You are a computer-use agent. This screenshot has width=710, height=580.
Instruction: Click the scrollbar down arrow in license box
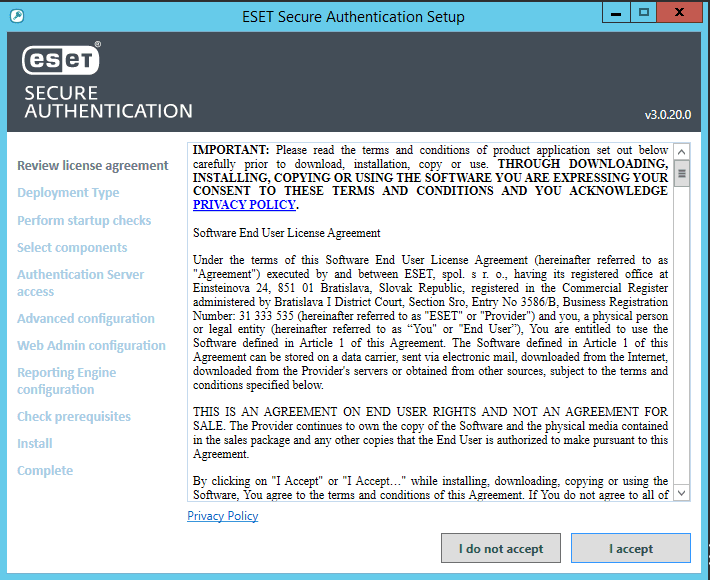click(681, 493)
